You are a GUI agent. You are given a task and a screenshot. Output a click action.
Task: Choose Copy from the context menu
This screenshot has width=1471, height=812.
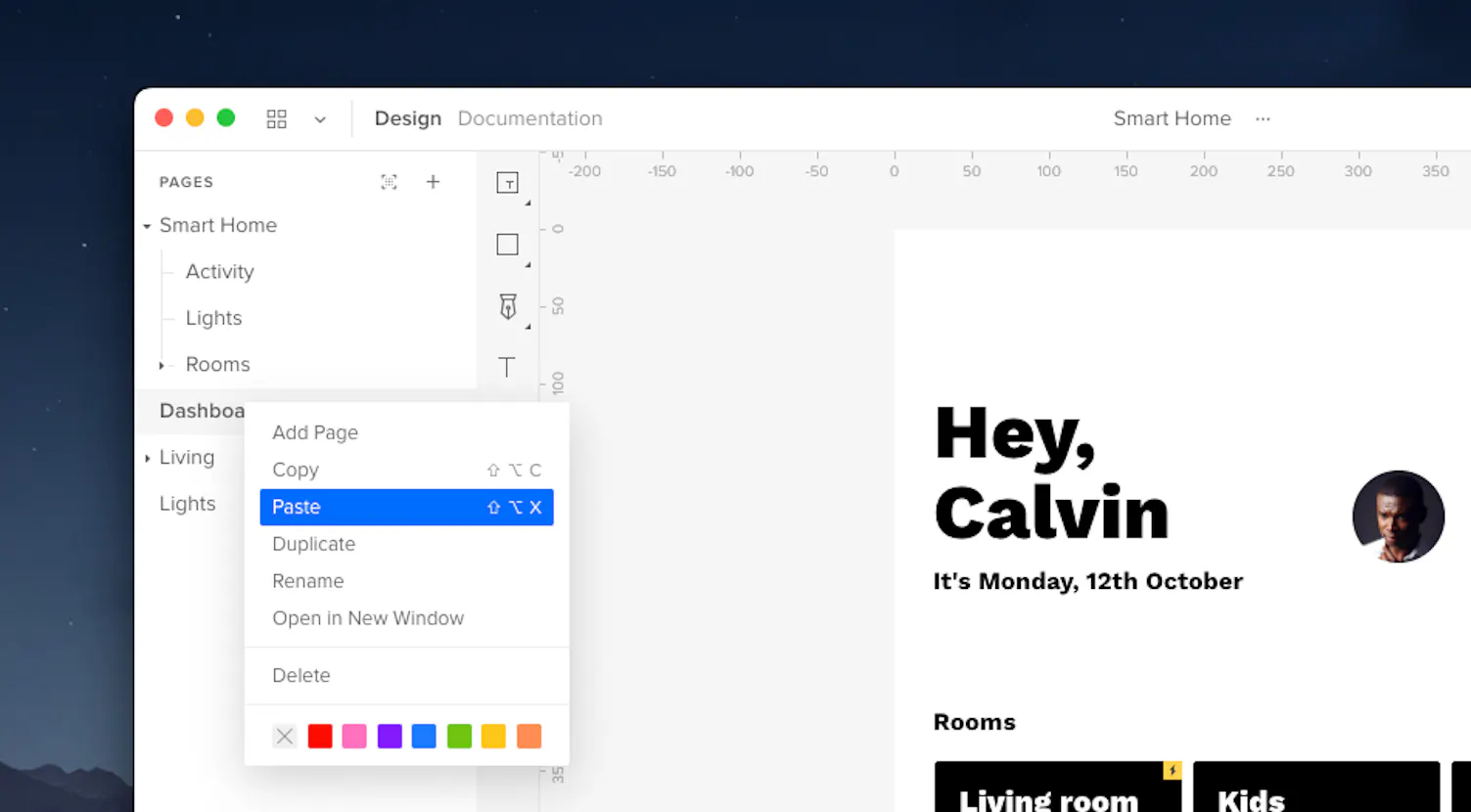406,470
